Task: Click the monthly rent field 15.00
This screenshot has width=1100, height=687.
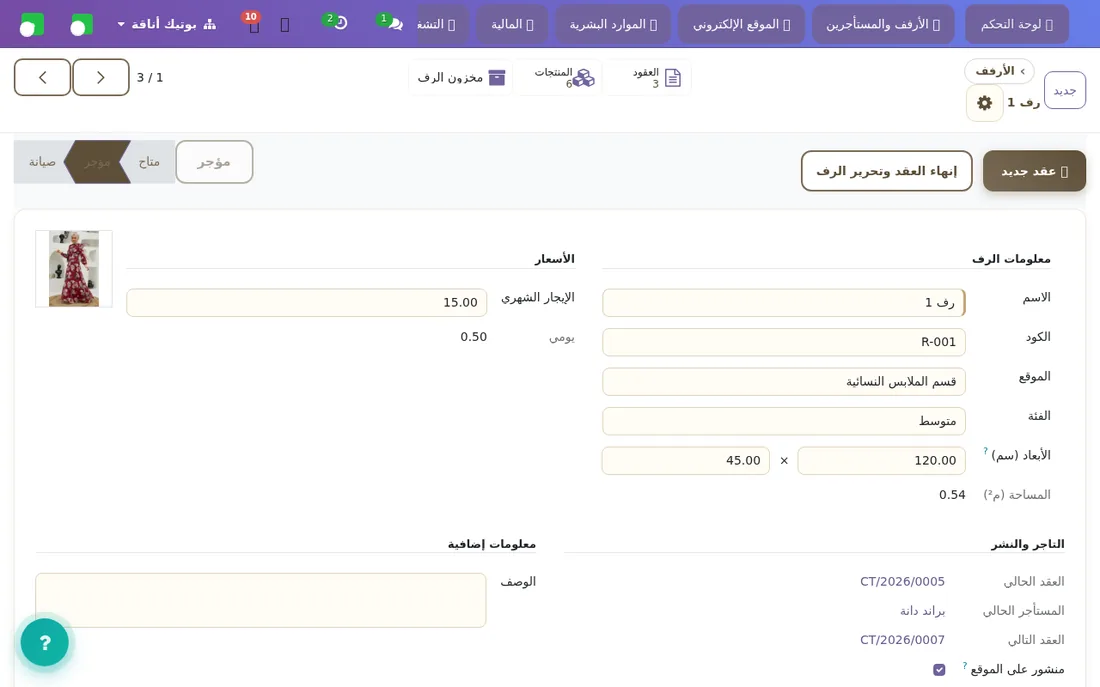Action: click(307, 302)
